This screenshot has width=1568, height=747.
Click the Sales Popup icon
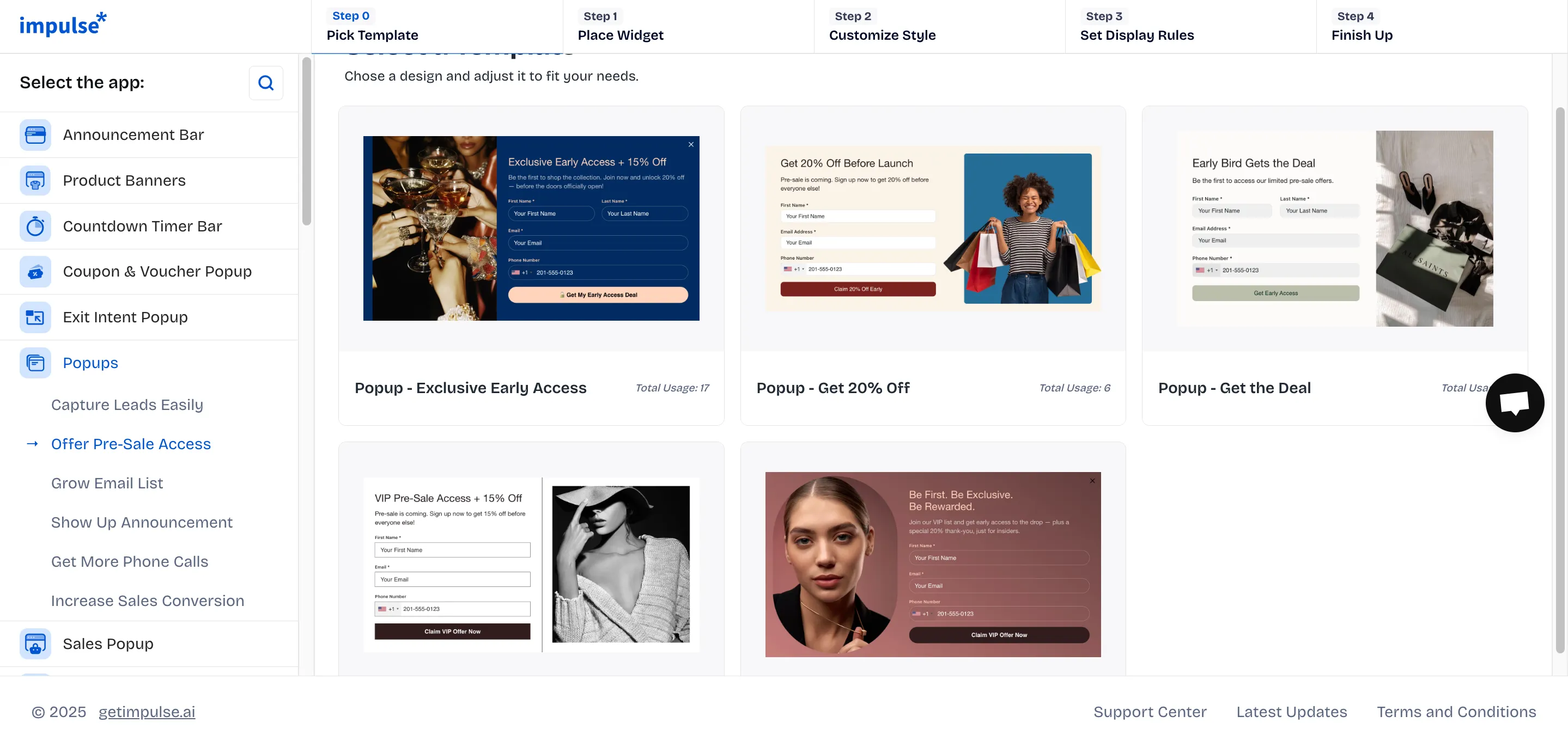point(35,644)
